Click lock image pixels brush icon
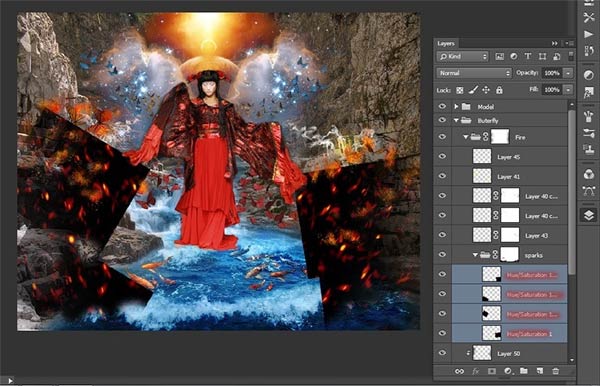Image resolution: width=600 pixels, height=386 pixels. click(x=473, y=90)
